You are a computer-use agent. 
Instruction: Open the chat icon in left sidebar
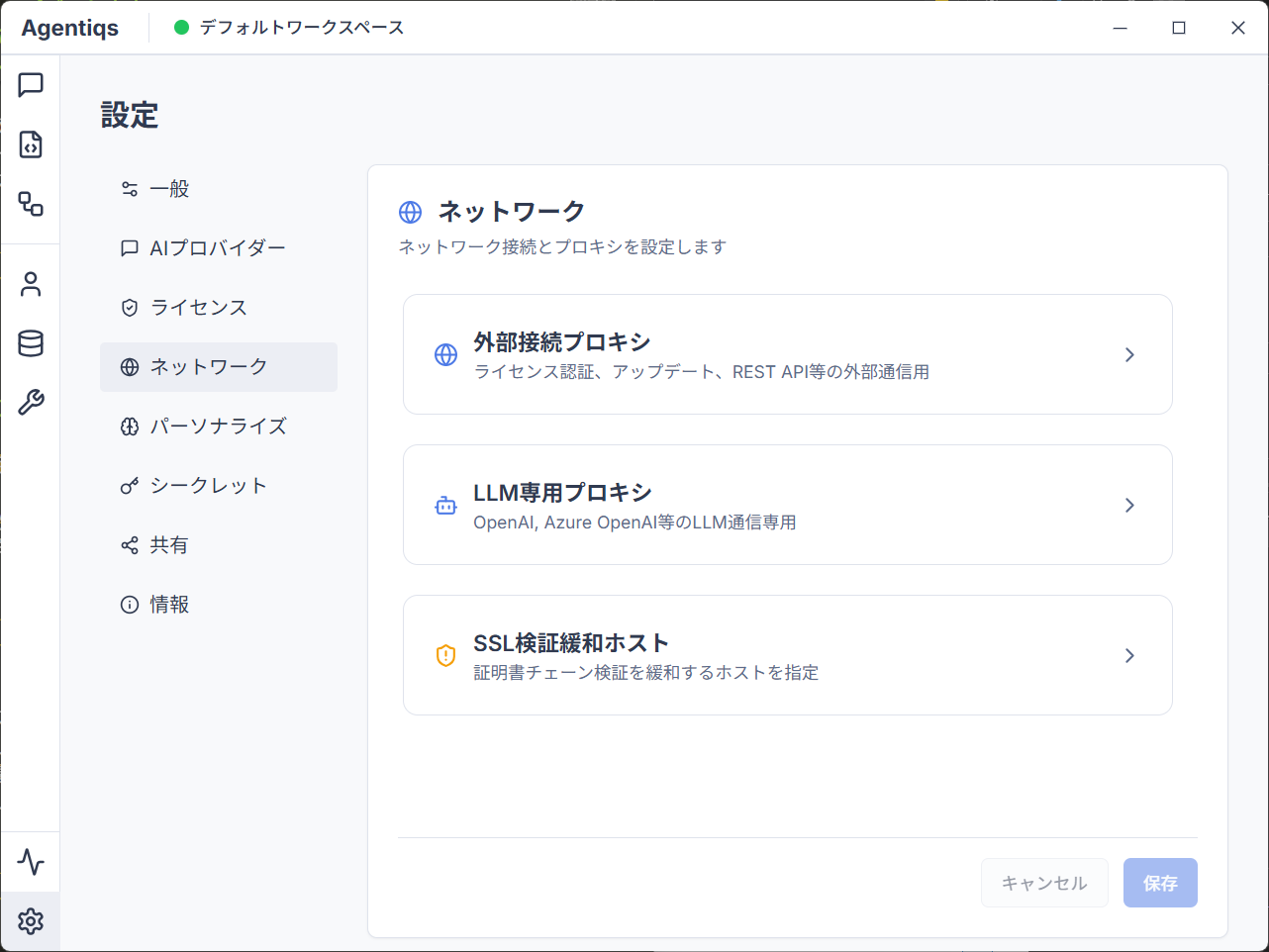pos(31,85)
